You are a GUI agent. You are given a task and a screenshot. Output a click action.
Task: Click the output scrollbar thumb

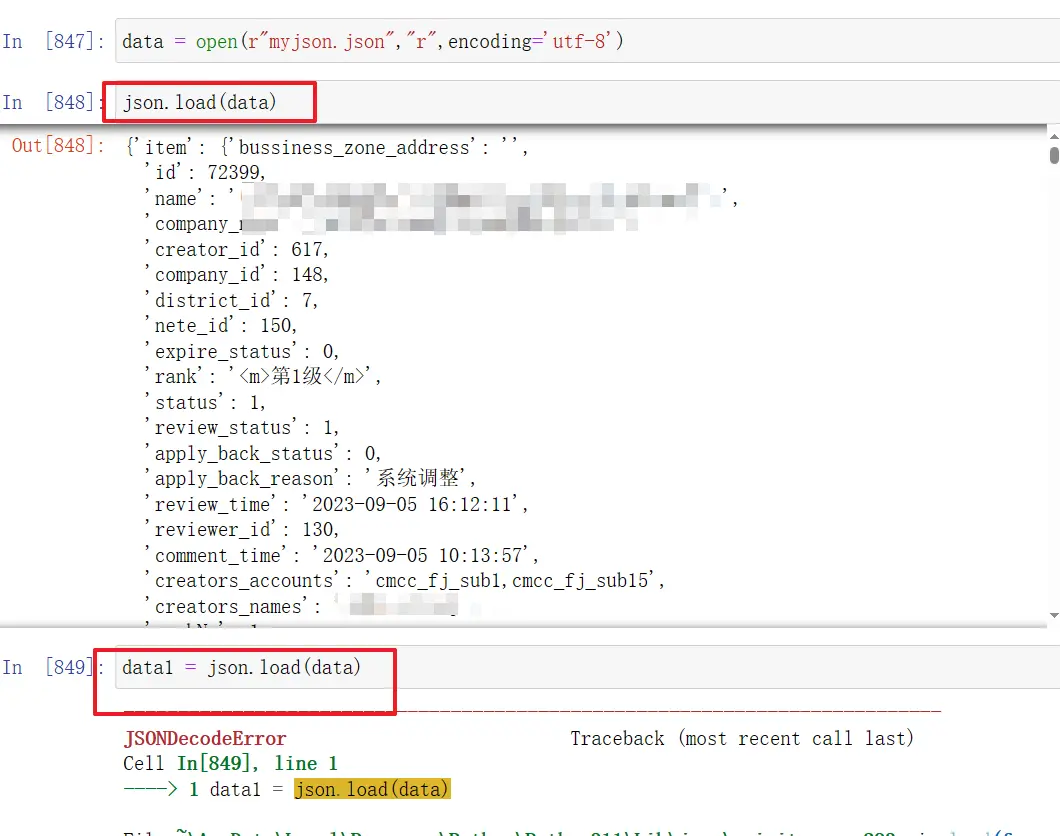point(1053,155)
